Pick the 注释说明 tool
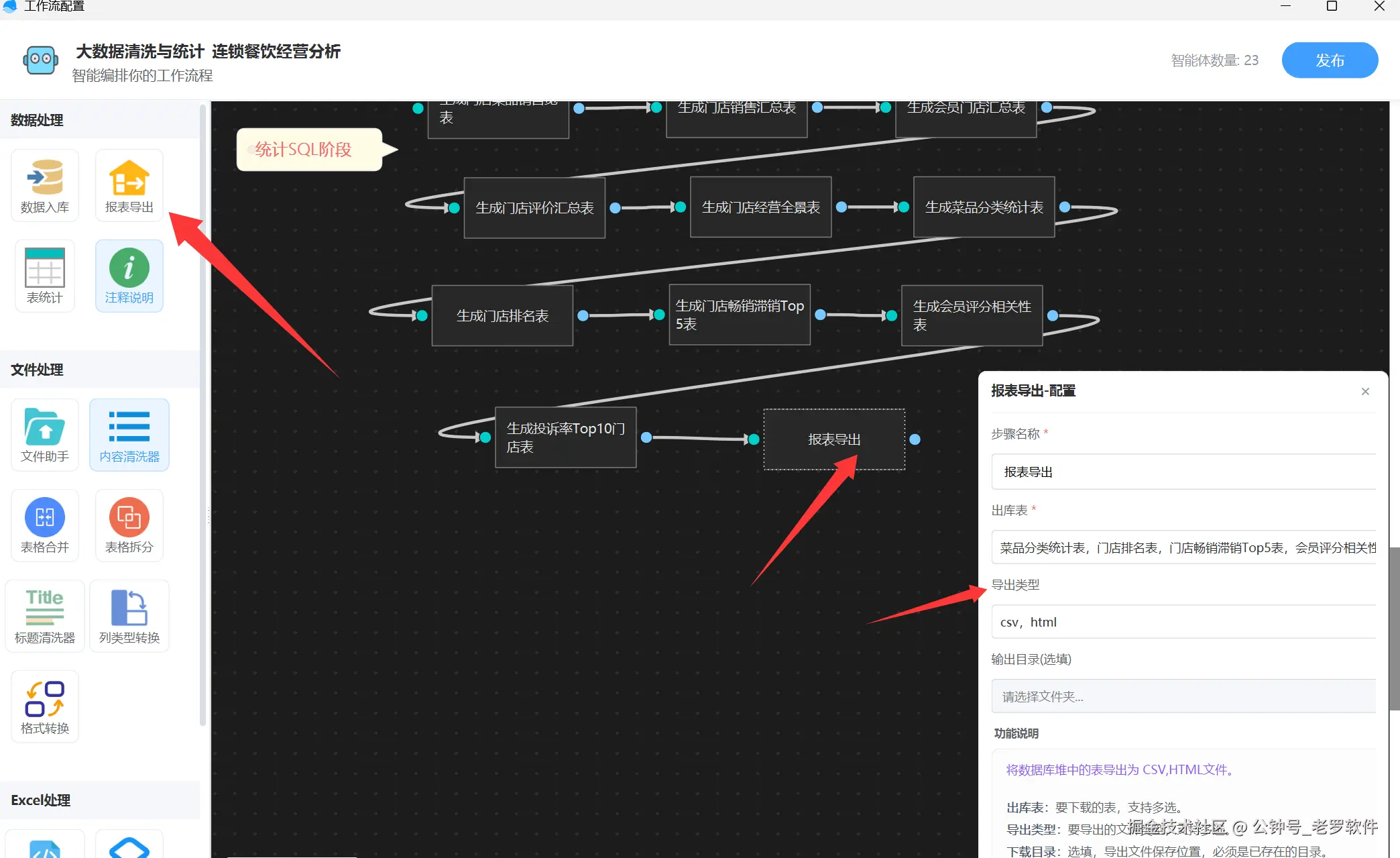Screen dimensions: 1400x858 tap(129, 276)
